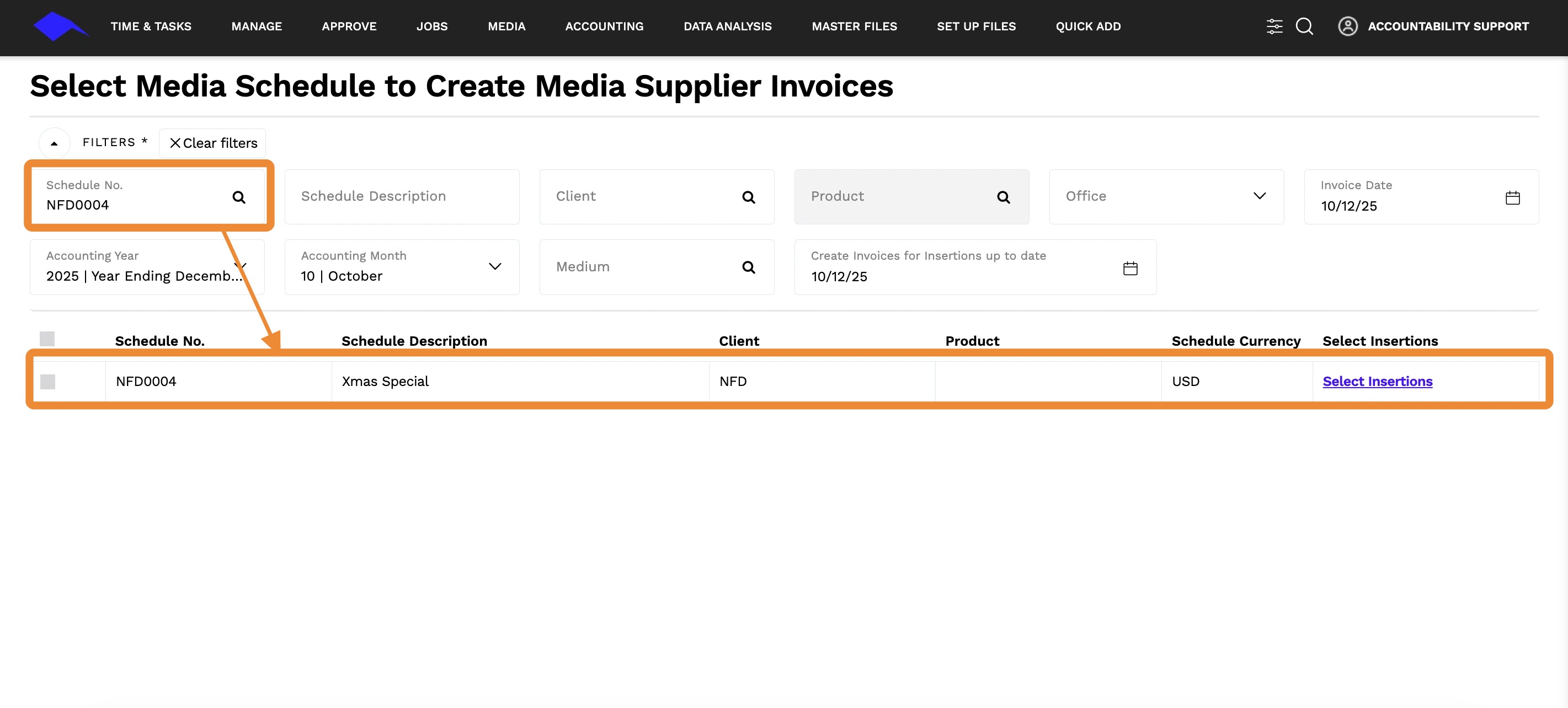Expand the Office dropdown

(1260, 196)
